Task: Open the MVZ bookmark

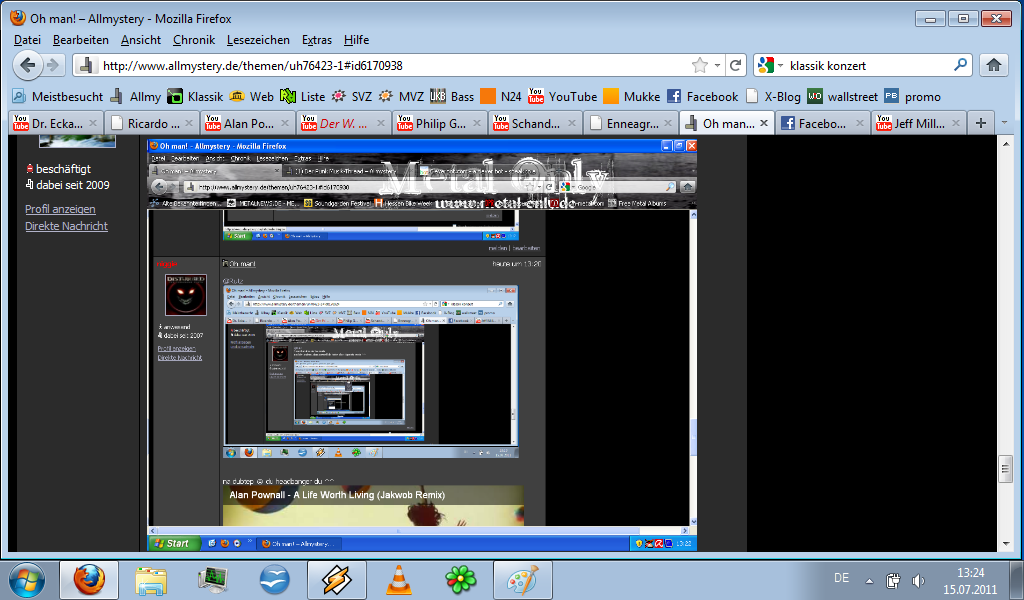Action: click(x=401, y=97)
